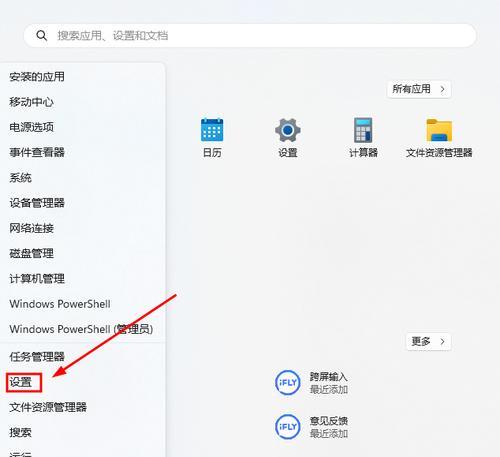Open the 设置 gear icon in pinned apps
Image resolution: width=500 pixels, height=457 pixels.
click(x=288, y=130)
